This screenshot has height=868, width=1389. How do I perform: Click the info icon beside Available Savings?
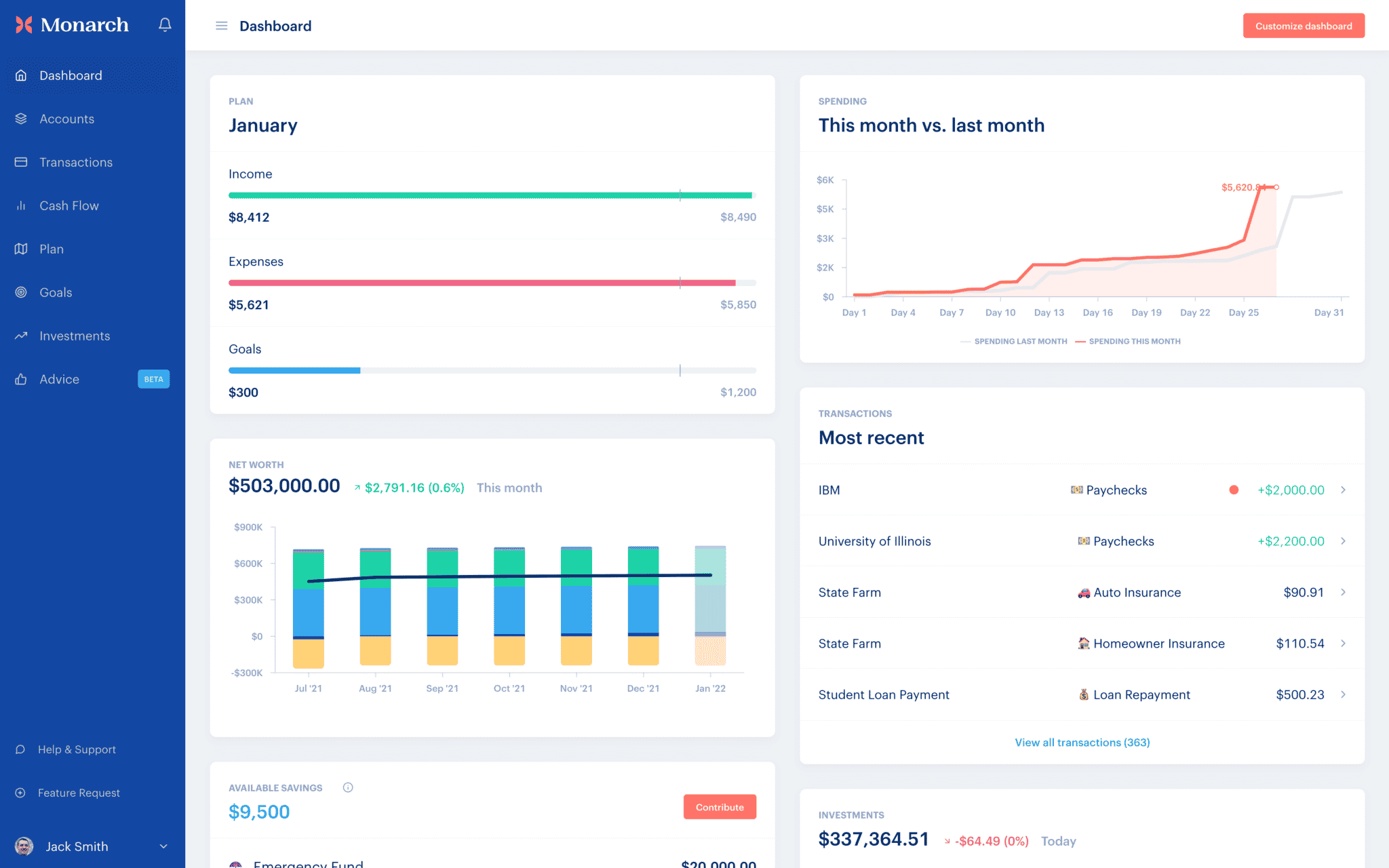(x=348, y=787)
